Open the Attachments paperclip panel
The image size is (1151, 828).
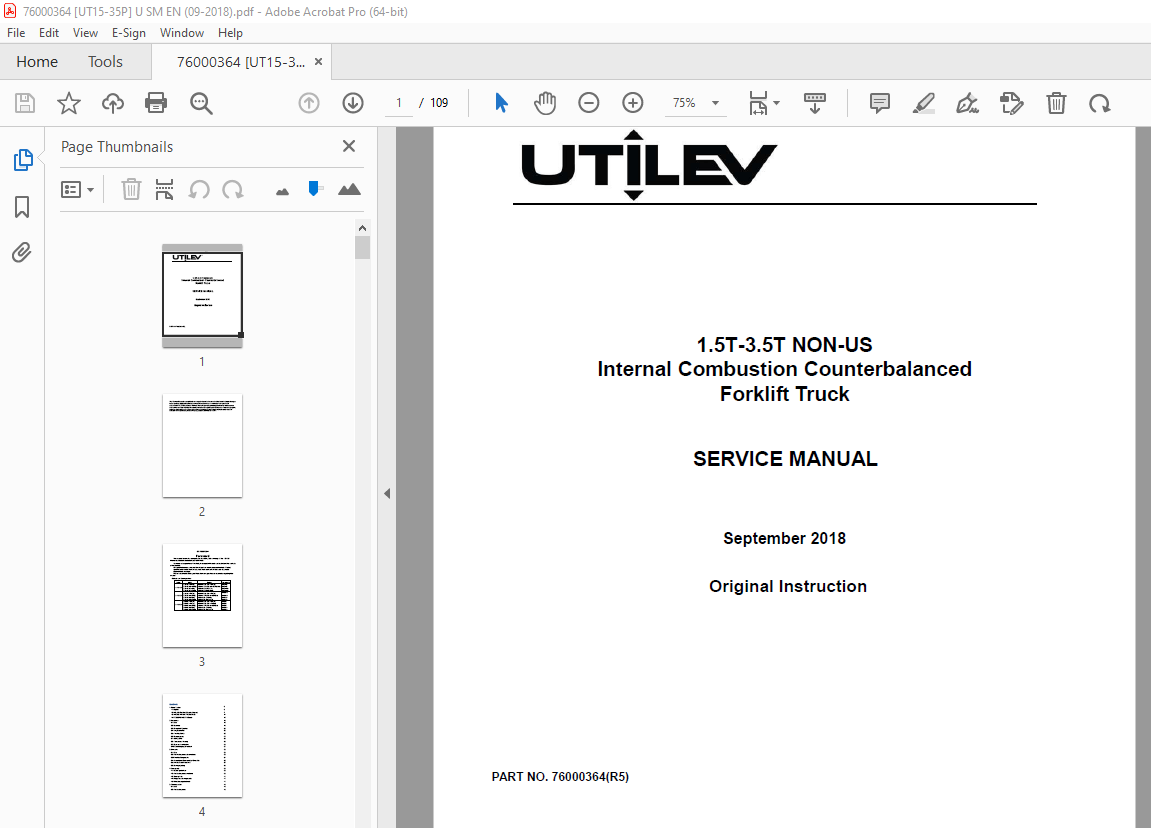(22, 253)
